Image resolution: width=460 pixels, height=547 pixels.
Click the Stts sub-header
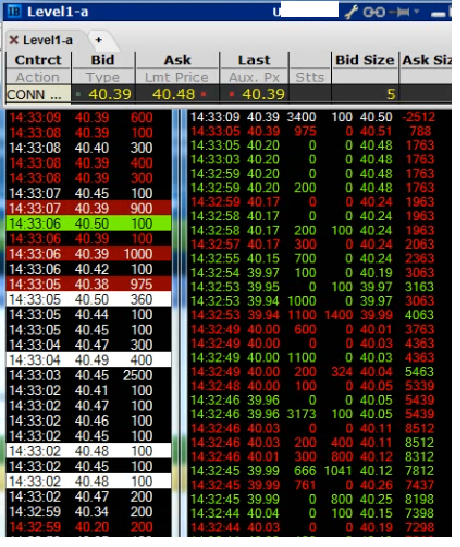(310, 77)
